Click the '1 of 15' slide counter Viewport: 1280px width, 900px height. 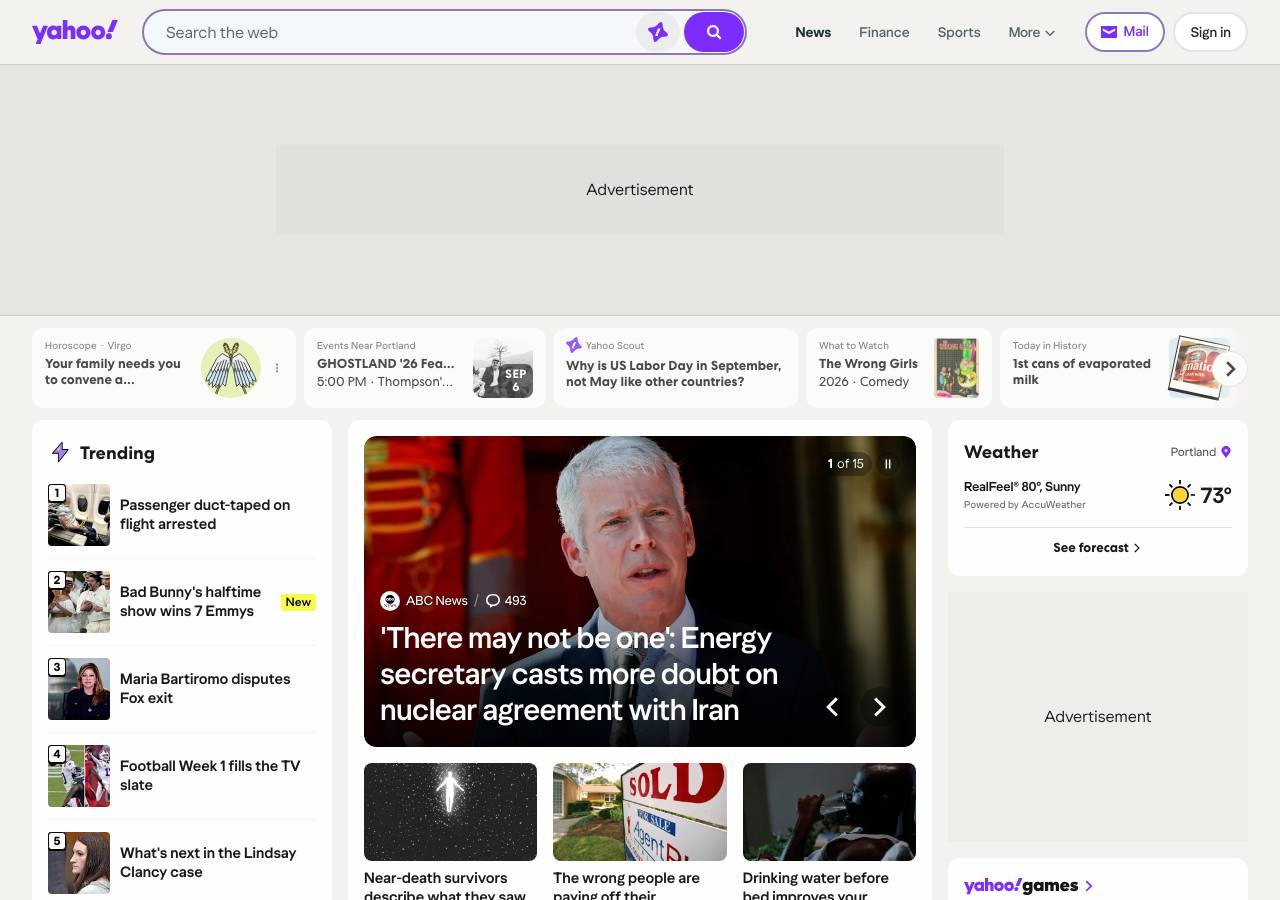(845, 464)
